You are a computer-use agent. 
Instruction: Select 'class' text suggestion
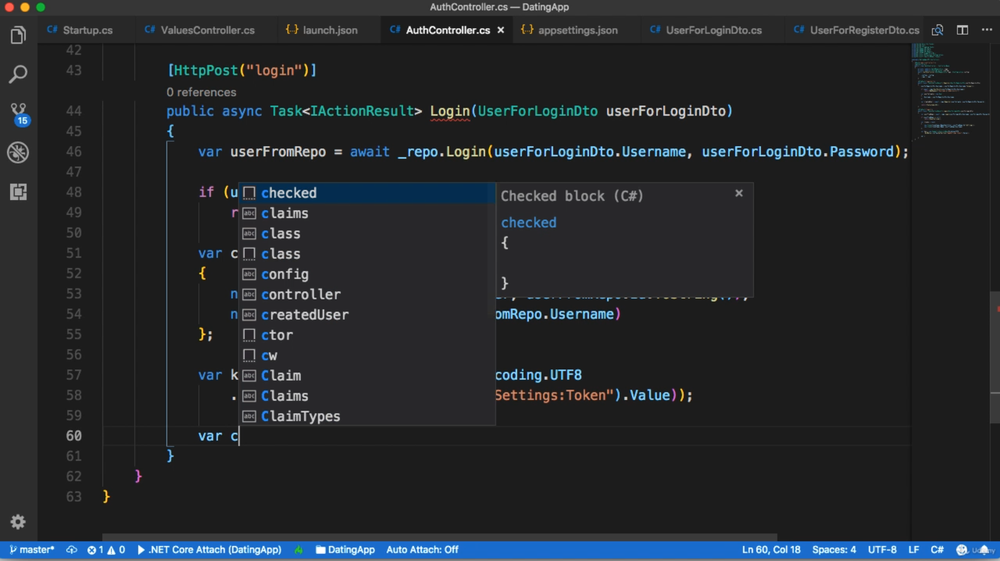pos(367,234)
